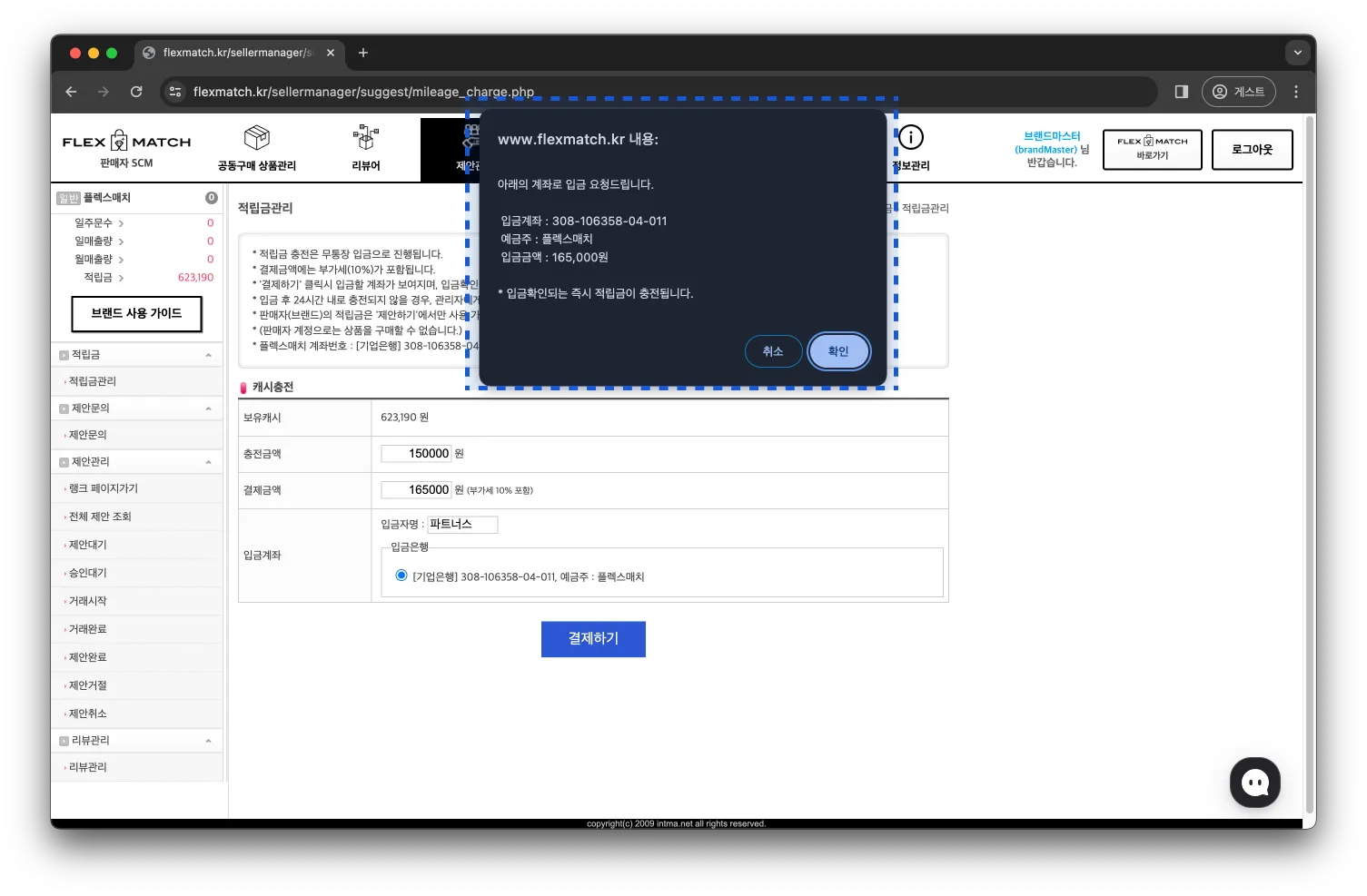Click the blue 결제하기 button
This screenshot has width=1367, height=896.
pos(593,639)
